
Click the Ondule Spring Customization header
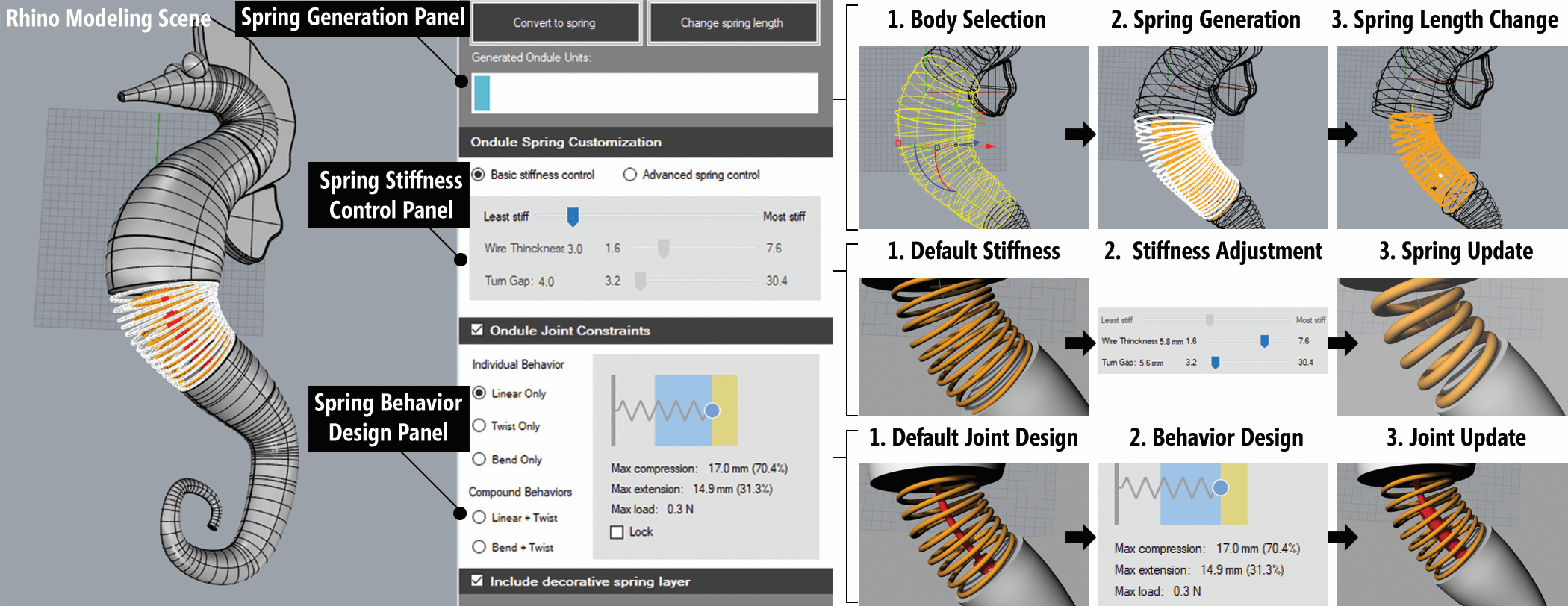point(646,142)
